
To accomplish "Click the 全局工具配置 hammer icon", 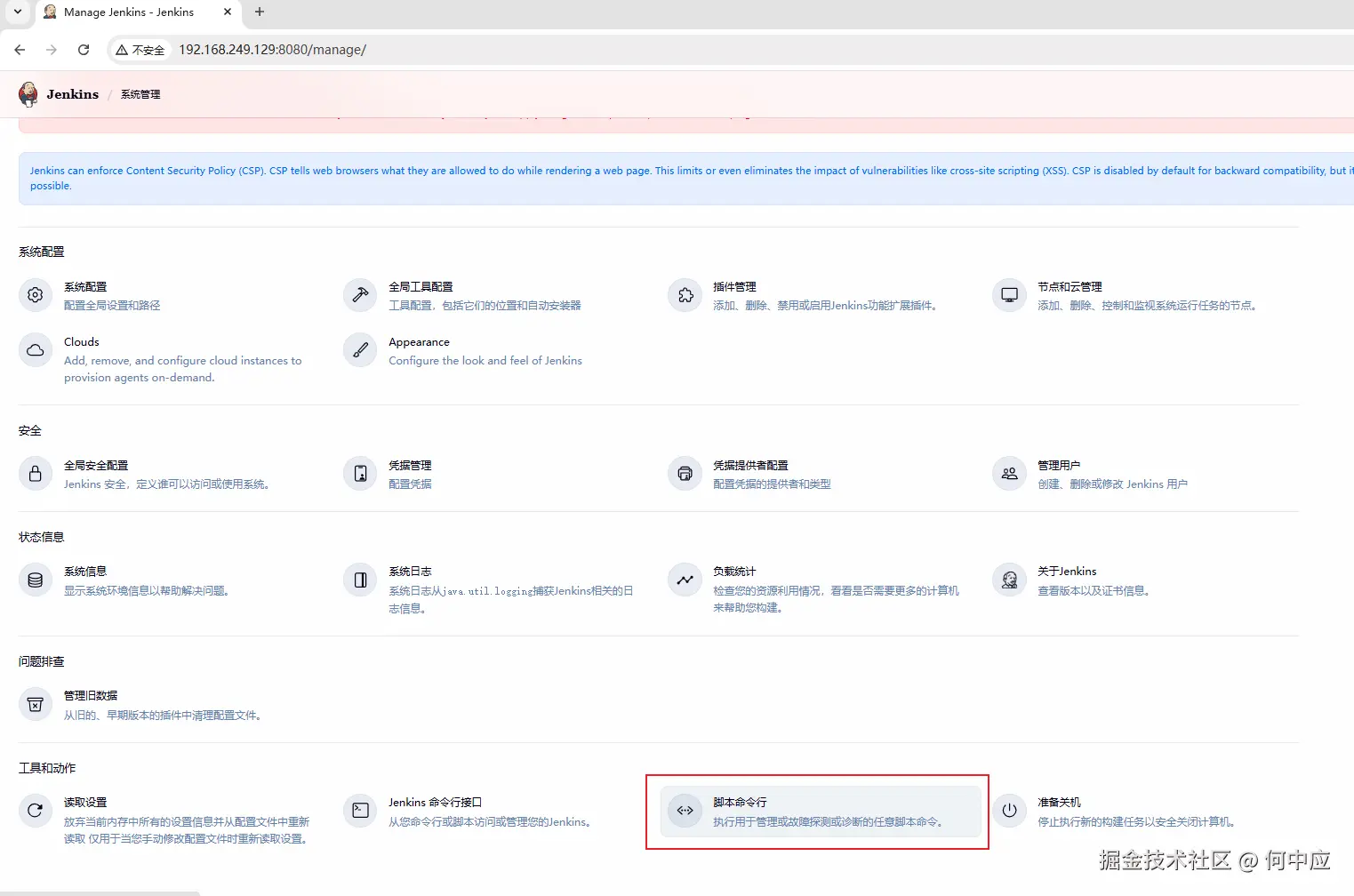I will click(x=360, y=295).
